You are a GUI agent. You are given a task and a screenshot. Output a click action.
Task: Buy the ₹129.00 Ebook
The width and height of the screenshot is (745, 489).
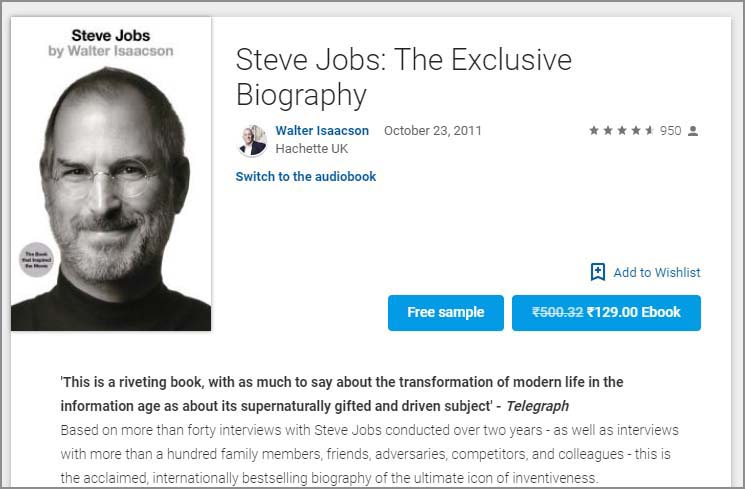click(606, 312)
